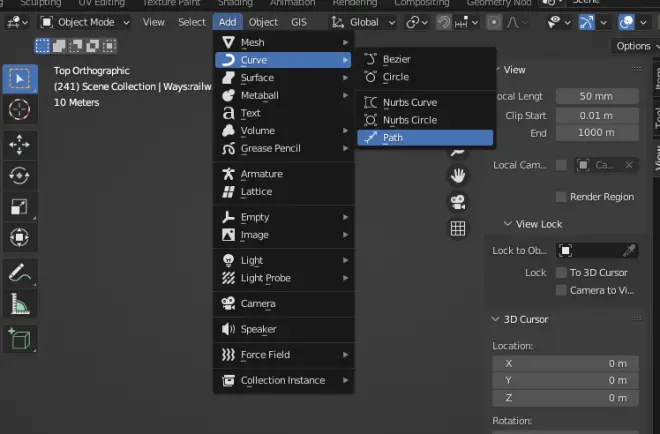Toggle show overlays button

626,22
